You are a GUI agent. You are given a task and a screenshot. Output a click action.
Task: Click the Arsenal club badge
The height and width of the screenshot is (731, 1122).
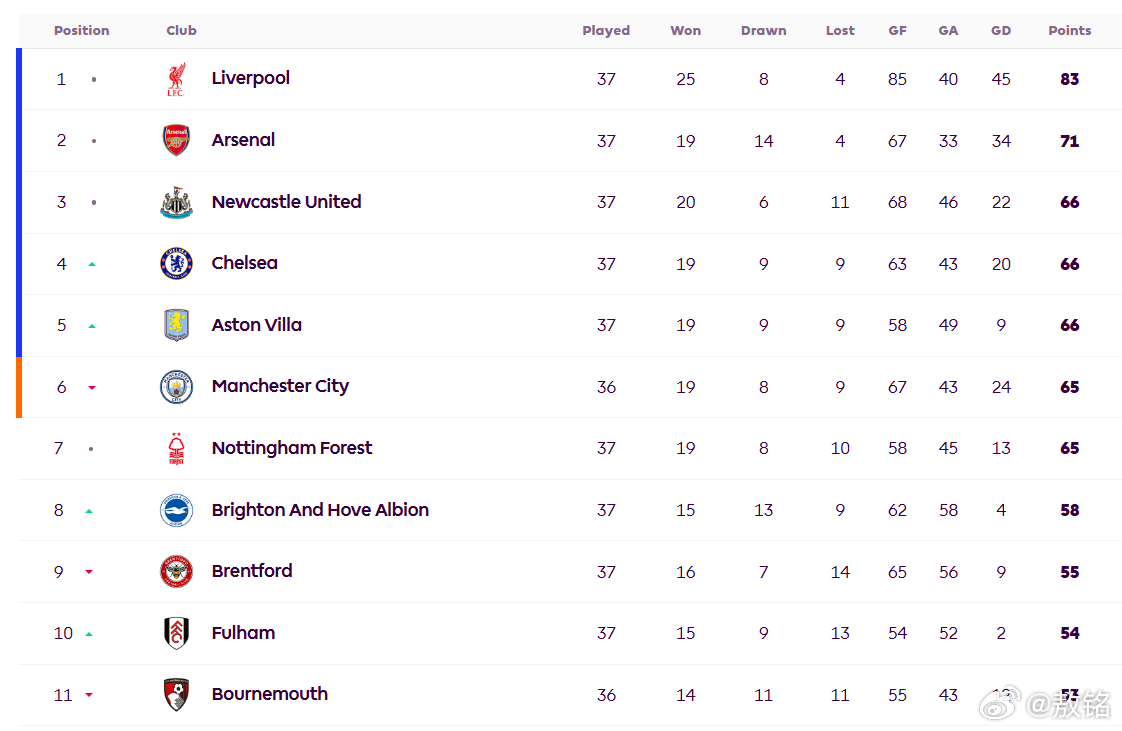pos(176,140)
